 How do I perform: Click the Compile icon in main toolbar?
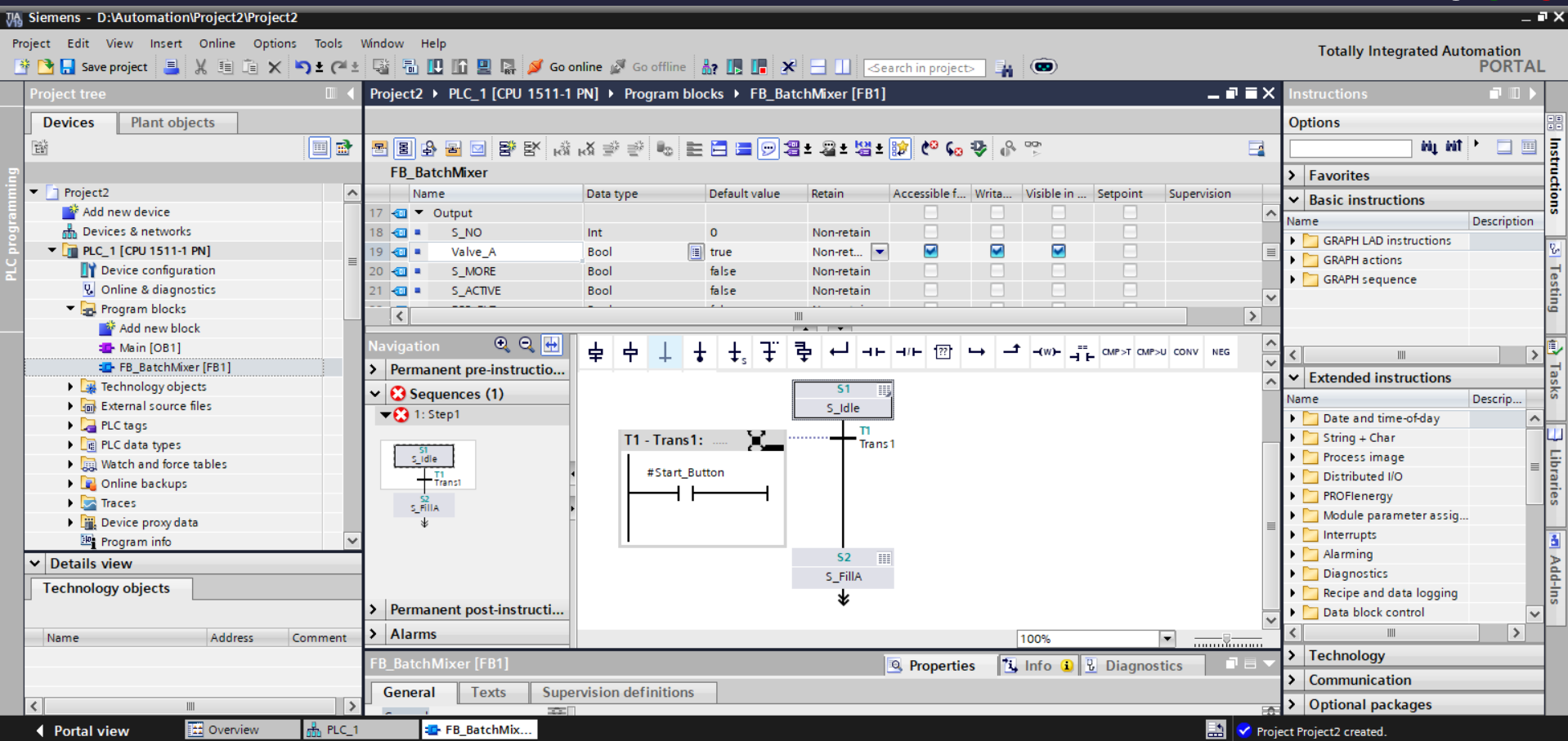tap(410, 67)
